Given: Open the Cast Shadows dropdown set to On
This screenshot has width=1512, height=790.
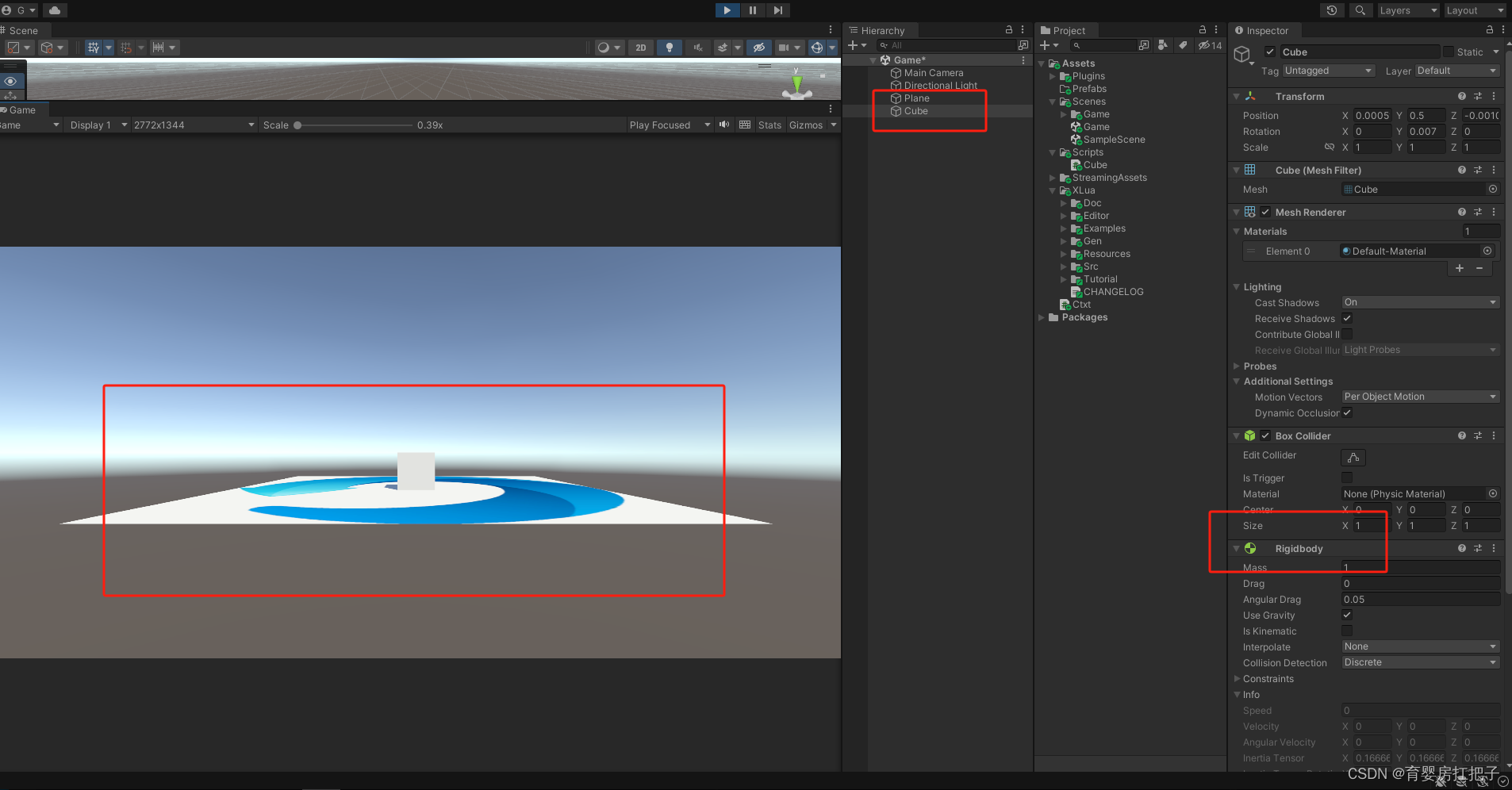Looking at the screenshot, I should point(1419,302).
